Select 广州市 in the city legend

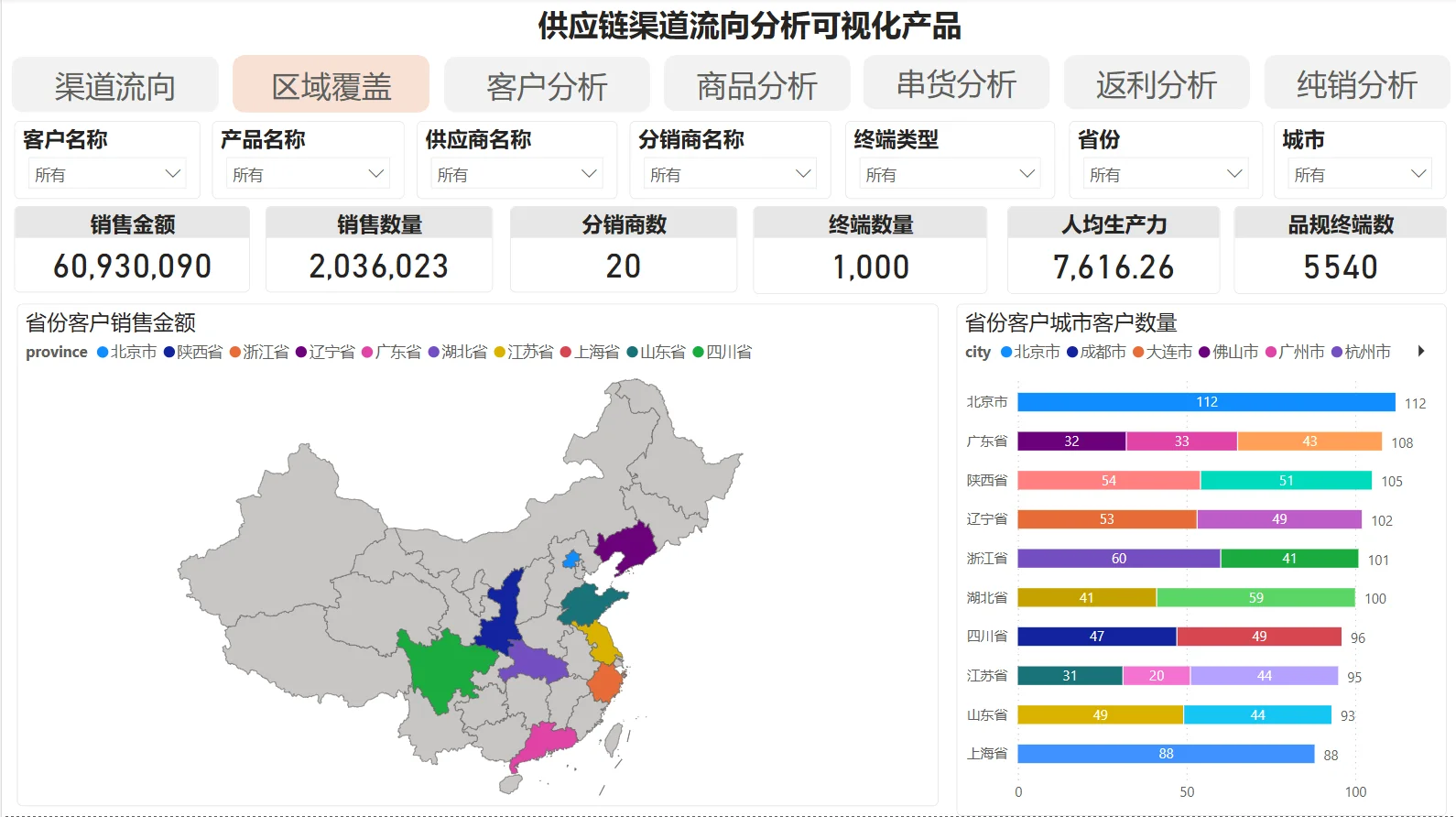click(1295, 352)
